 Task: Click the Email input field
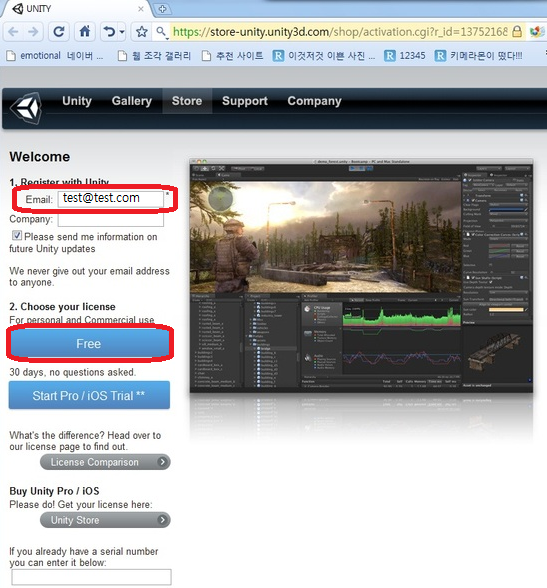click(111, 198)
